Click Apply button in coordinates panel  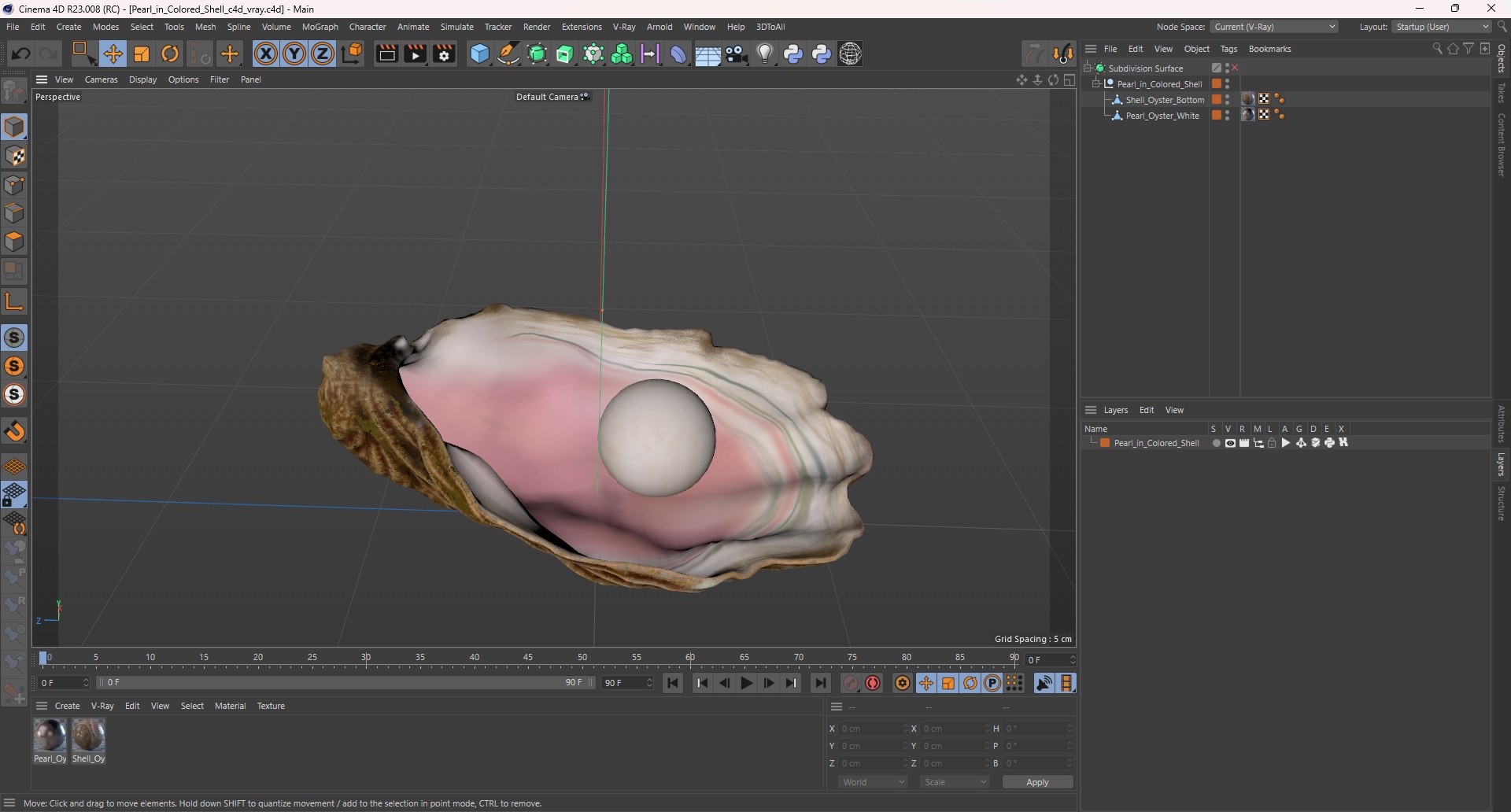click(1037, 782)
